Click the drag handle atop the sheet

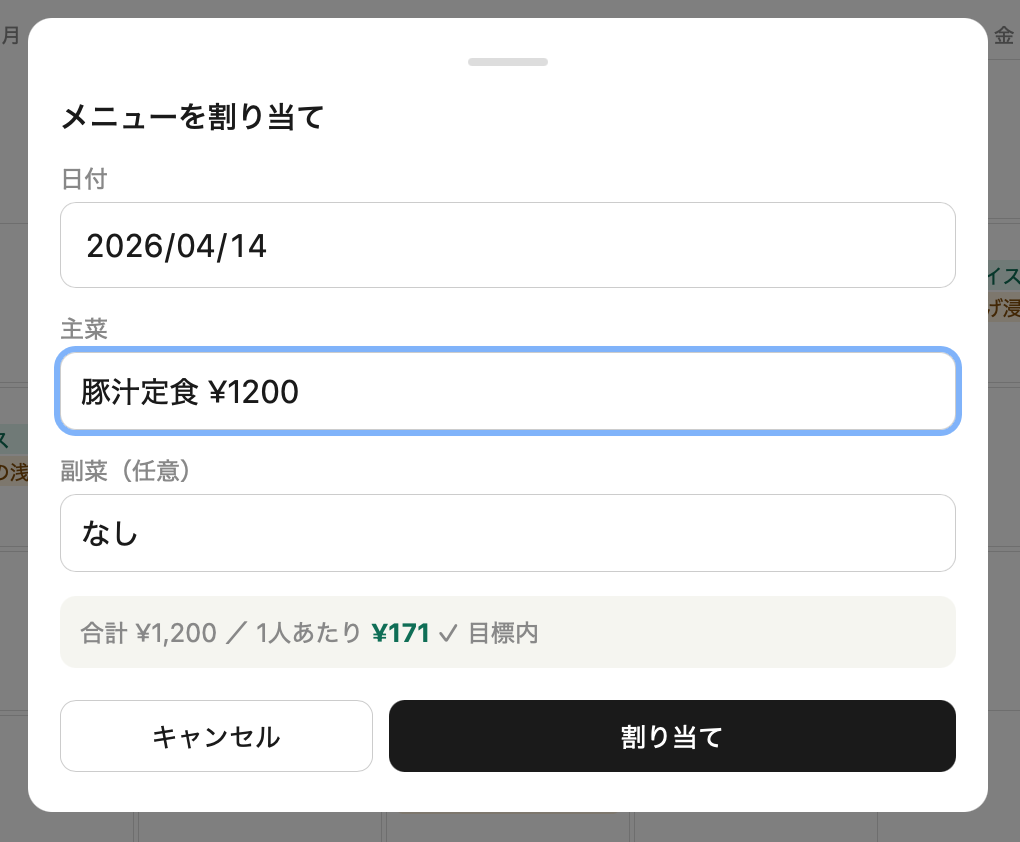tap(508, 62)
